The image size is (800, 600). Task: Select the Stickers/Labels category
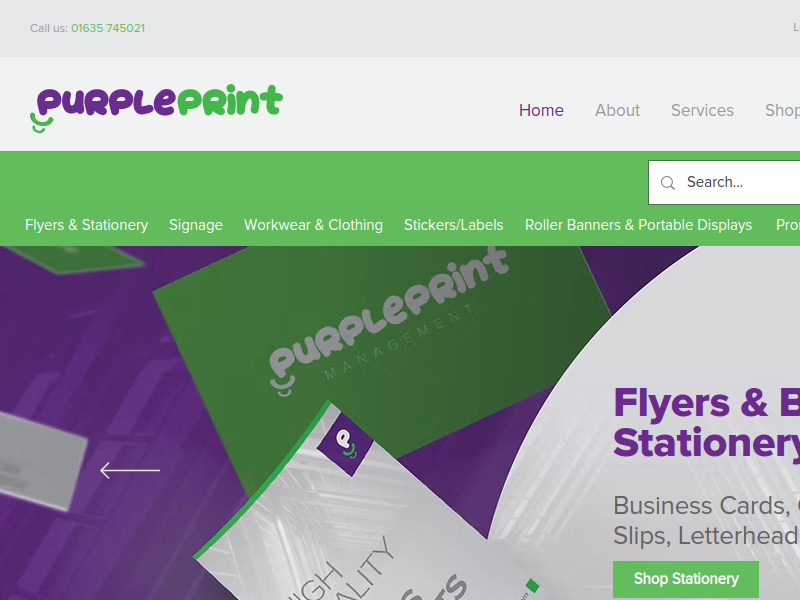click(x=454, y=225)
